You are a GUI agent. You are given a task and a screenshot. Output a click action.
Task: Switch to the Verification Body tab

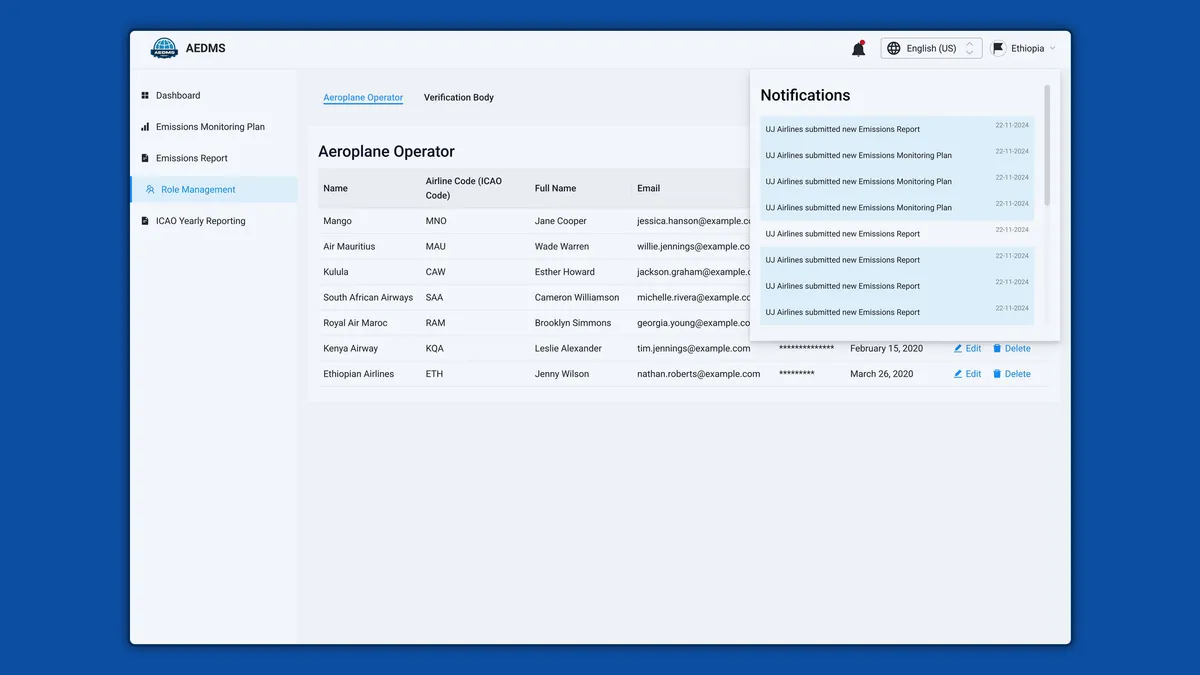tap(459, 98)
